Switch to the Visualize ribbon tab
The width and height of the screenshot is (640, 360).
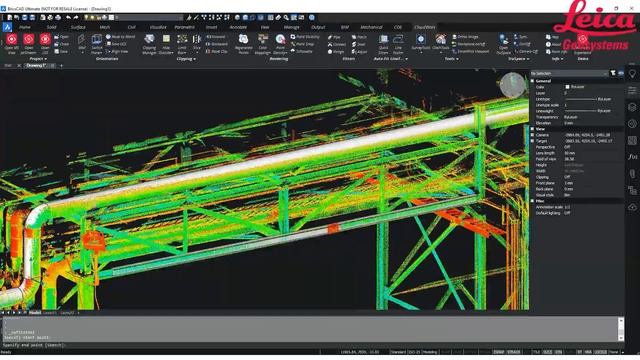158,27
